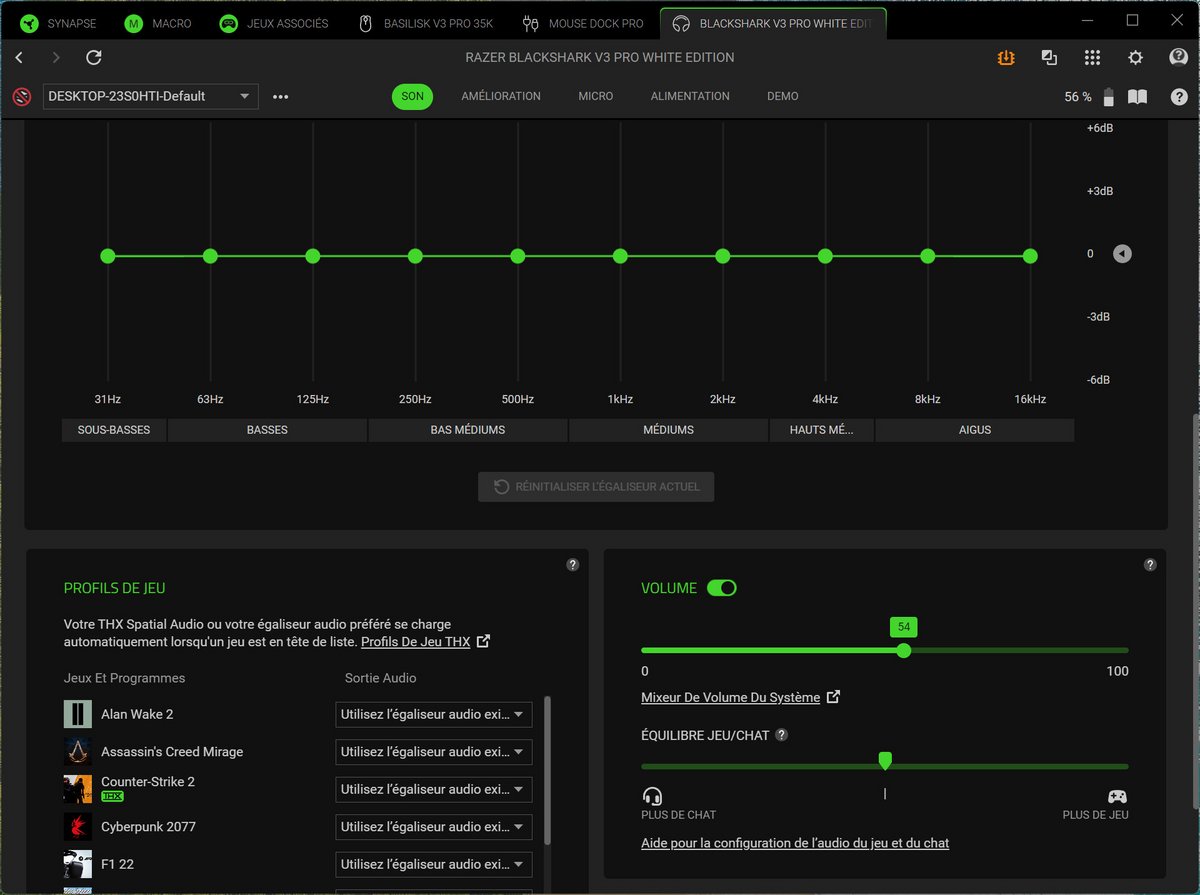
Task: Click the gamepad icon above Plus de Jeu
Action: coord(1117,796)
